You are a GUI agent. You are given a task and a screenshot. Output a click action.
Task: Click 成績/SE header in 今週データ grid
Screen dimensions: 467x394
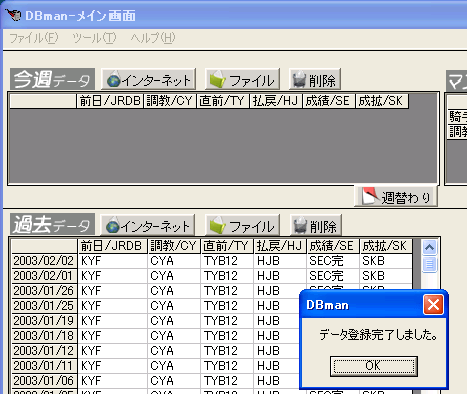329,101
